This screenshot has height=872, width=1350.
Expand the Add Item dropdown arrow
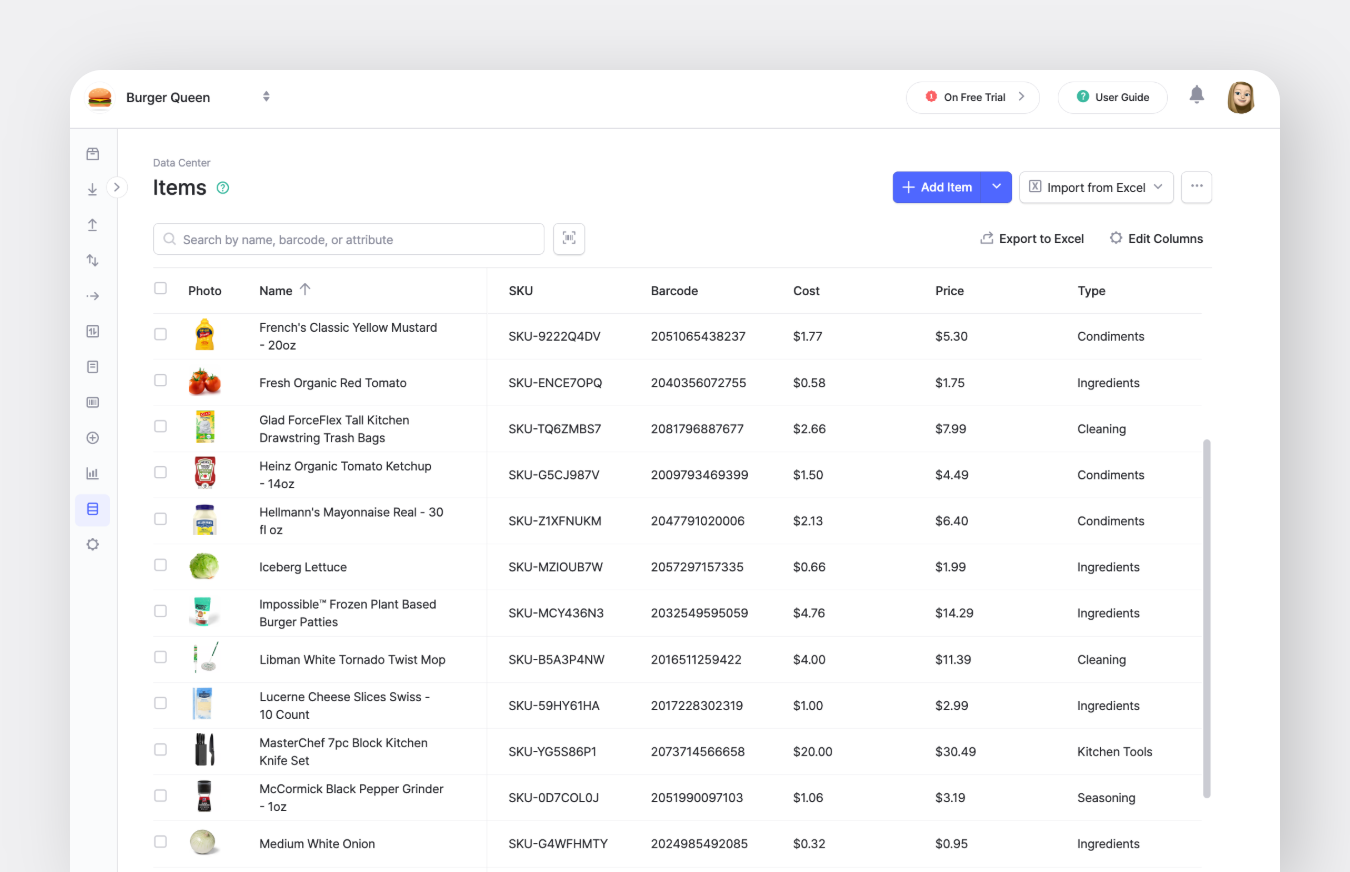pyautogui.click(x=996, y=187)
